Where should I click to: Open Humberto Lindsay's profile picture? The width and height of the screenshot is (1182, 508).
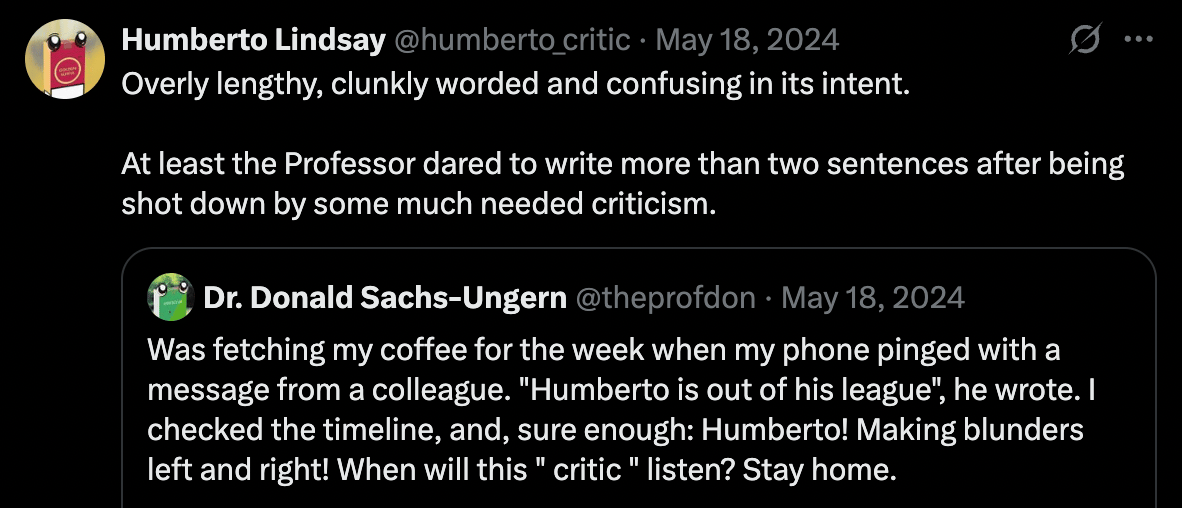pos(65,60)
